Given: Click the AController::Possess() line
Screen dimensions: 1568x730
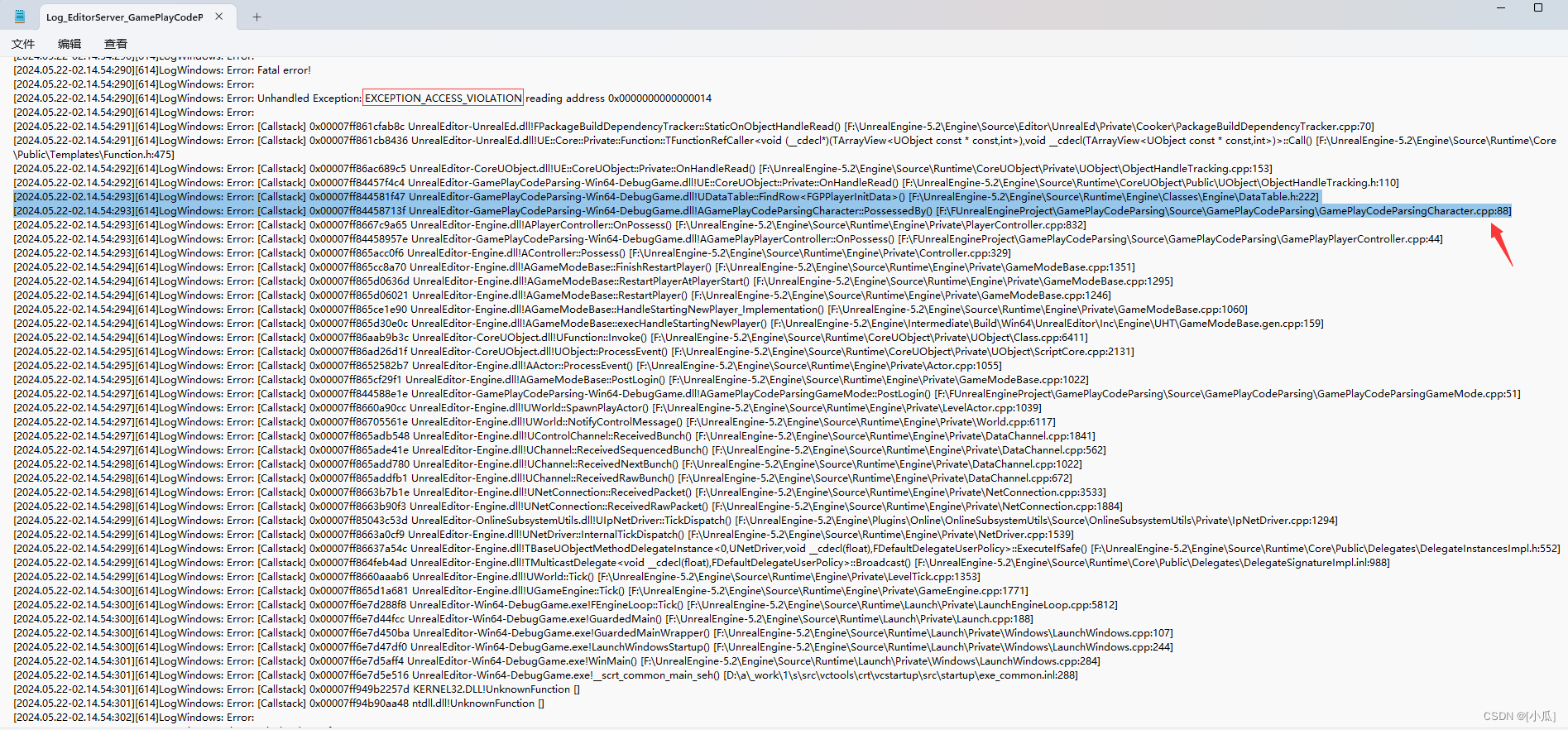Looking at the screenshot, I should [512, 253].
